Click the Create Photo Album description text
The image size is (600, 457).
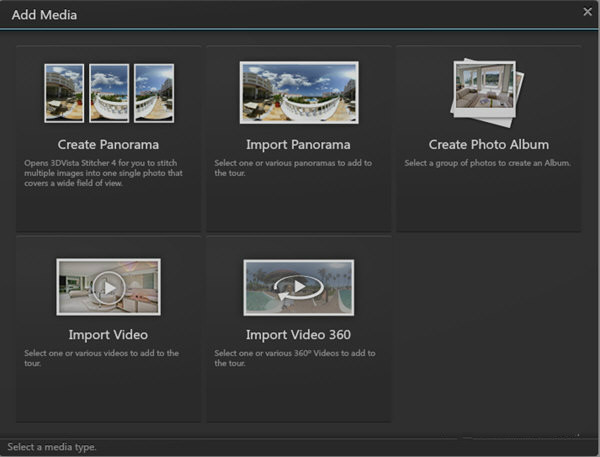tap(487, 162)
